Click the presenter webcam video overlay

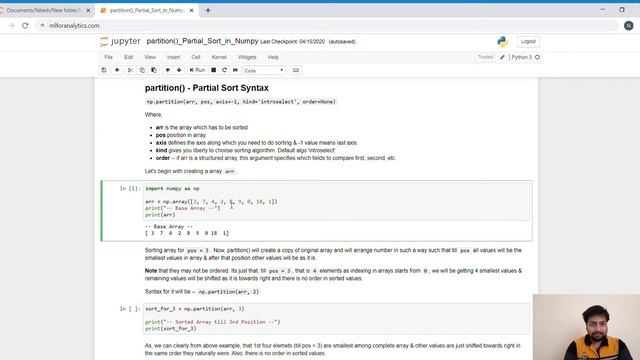(x=586, y=327)
